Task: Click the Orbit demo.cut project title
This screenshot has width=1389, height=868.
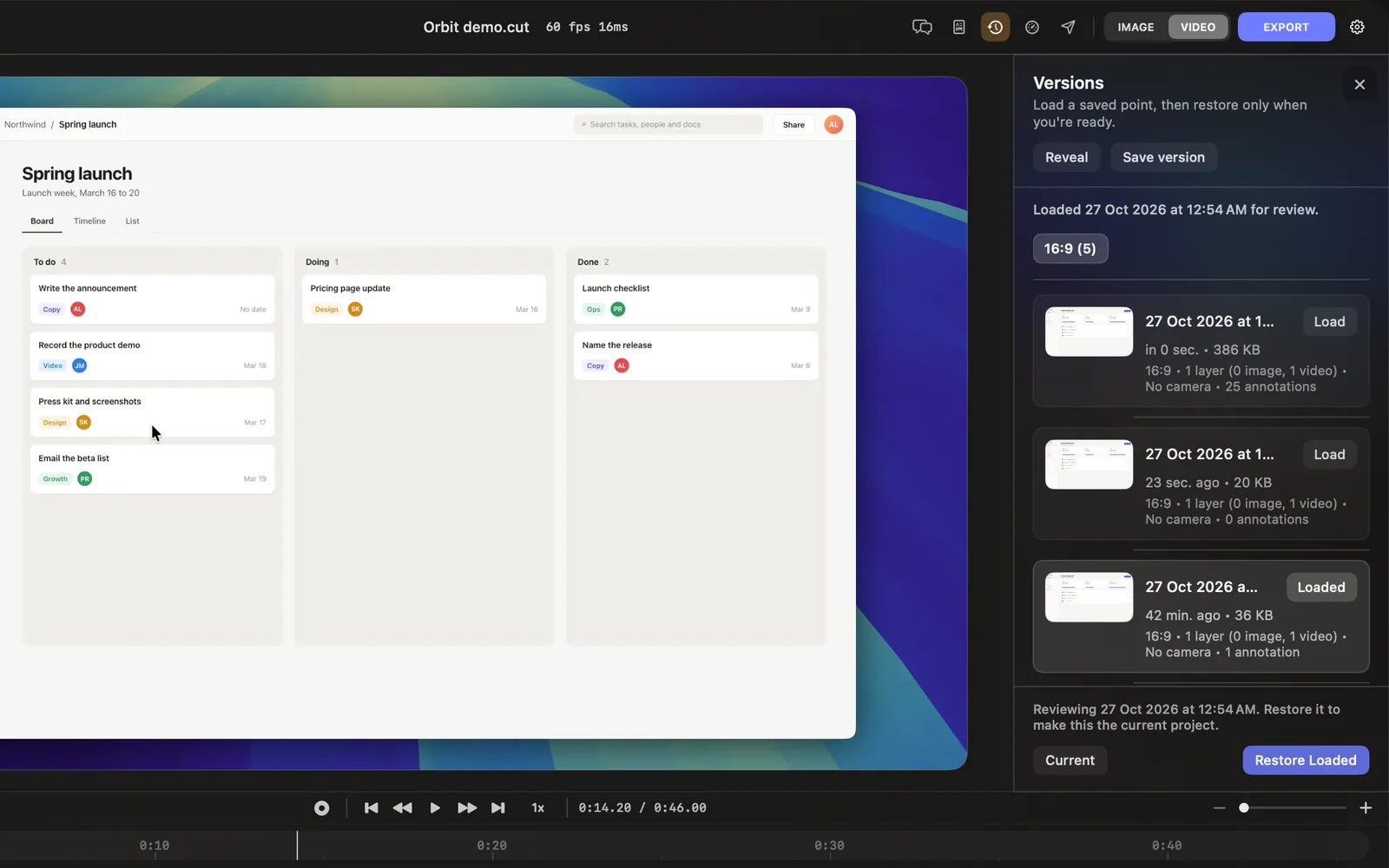Action: pos(476,27)
